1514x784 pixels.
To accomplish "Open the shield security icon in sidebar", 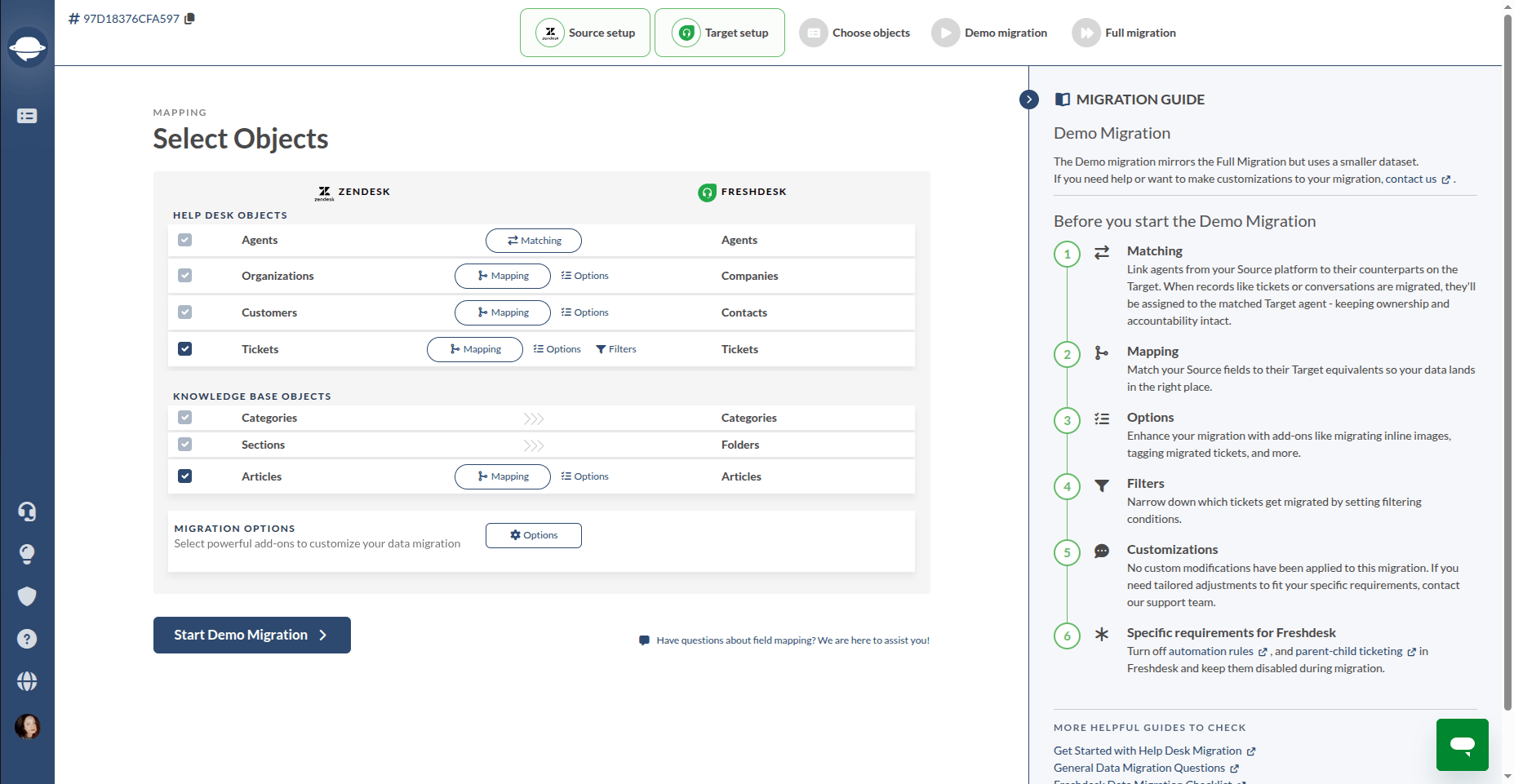I will 27,596.
